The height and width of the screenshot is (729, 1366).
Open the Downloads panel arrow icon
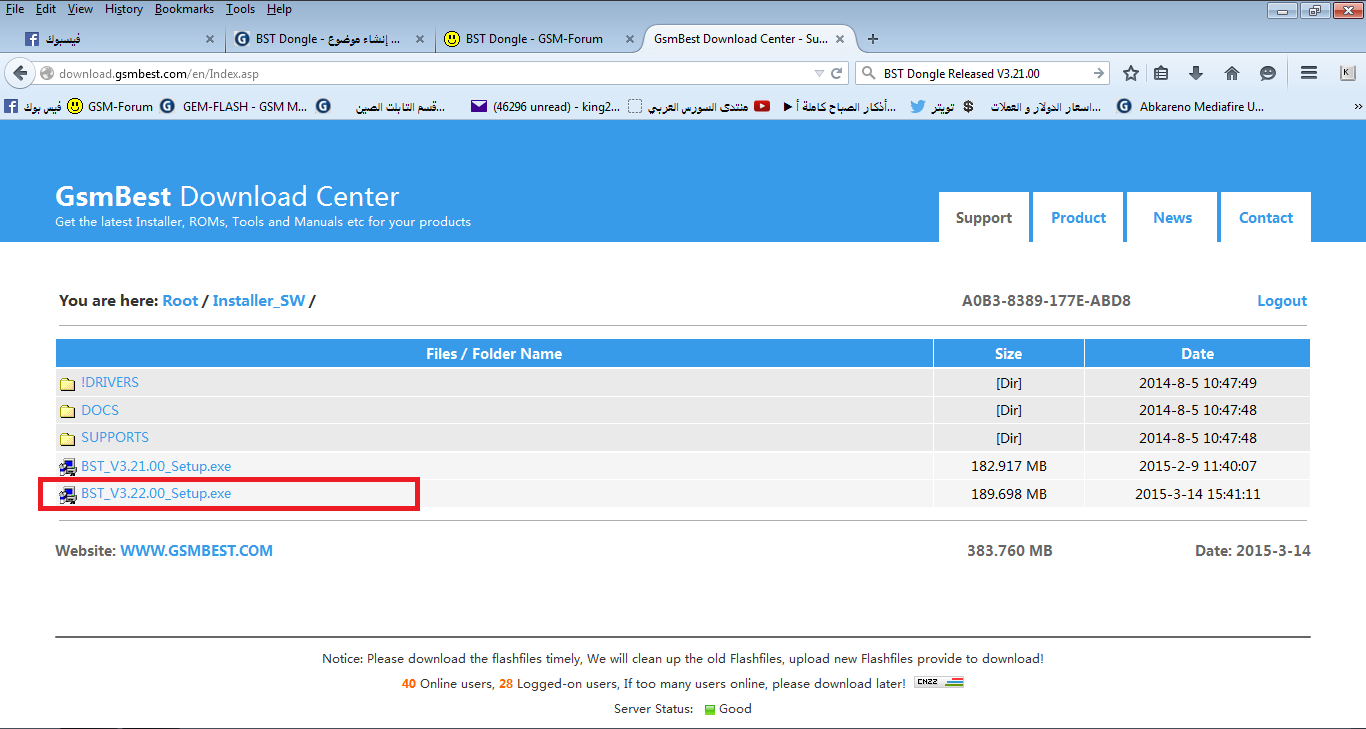pyautogui.click(x=1196, y=73)
